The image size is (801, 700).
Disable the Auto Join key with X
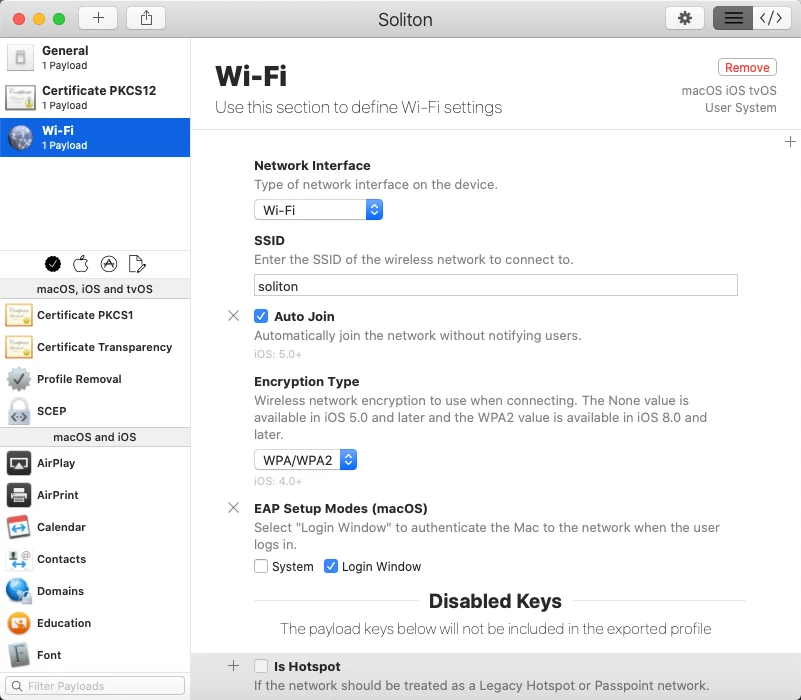pos(233,316)
